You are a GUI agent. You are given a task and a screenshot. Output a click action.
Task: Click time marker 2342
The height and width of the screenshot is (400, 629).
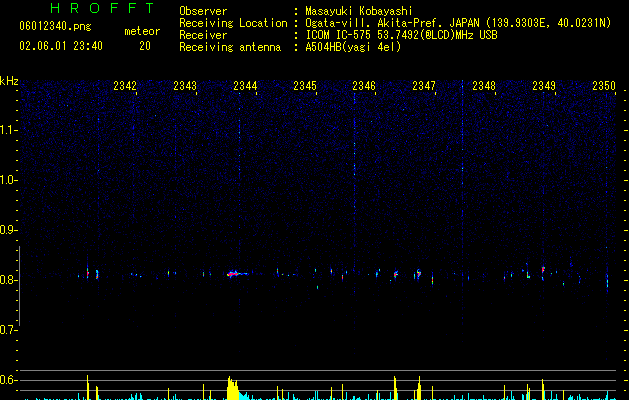(125, 86)
